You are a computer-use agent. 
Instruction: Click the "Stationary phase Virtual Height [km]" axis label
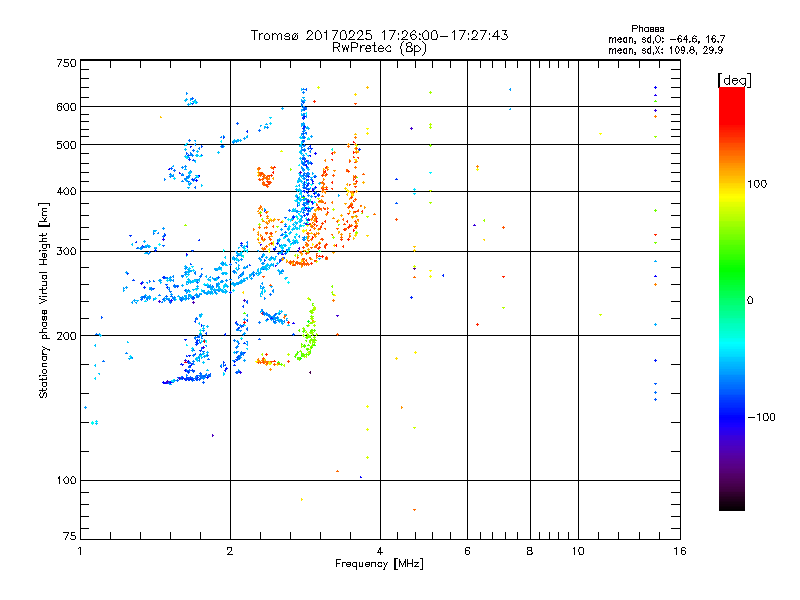click(x=44, y=300)
